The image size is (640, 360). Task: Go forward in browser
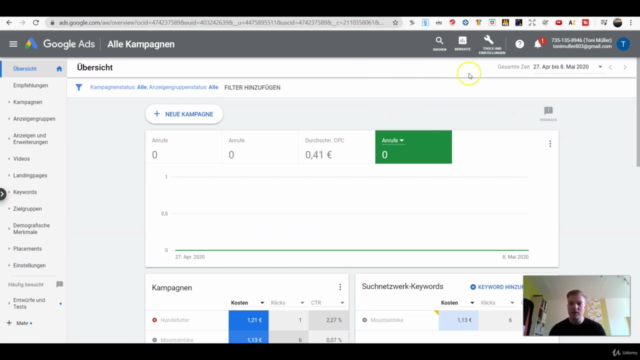pyautogui.click(x=22, y=22)
